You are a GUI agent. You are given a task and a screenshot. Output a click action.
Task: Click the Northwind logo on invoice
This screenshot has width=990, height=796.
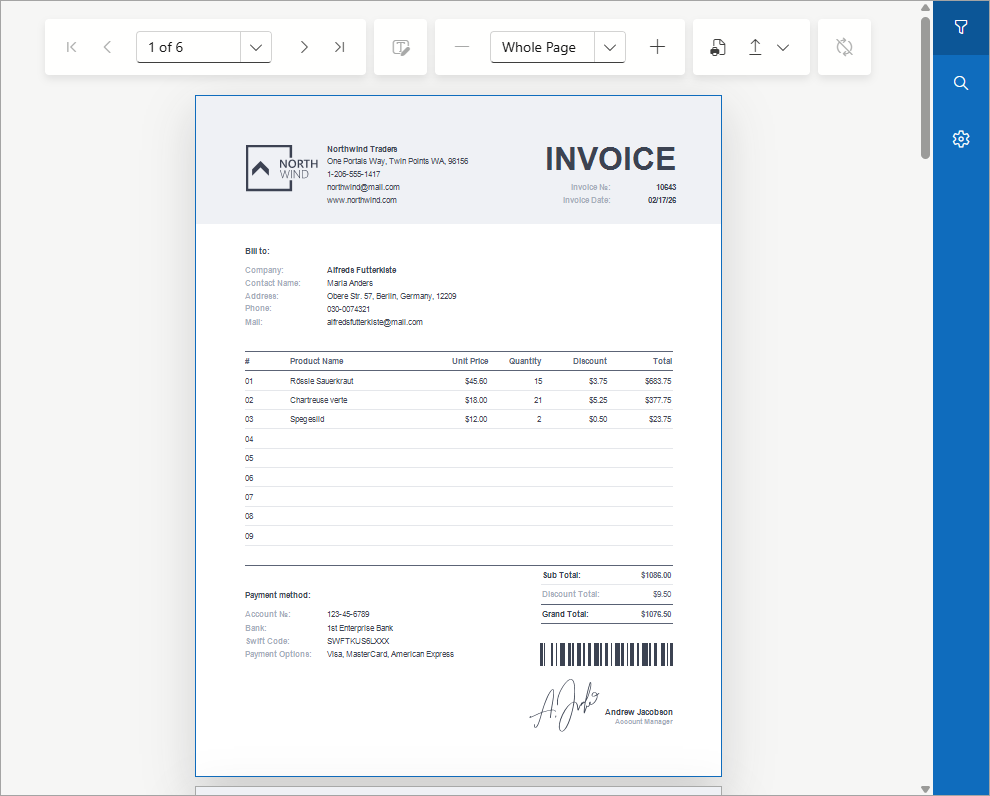(282, 168)
